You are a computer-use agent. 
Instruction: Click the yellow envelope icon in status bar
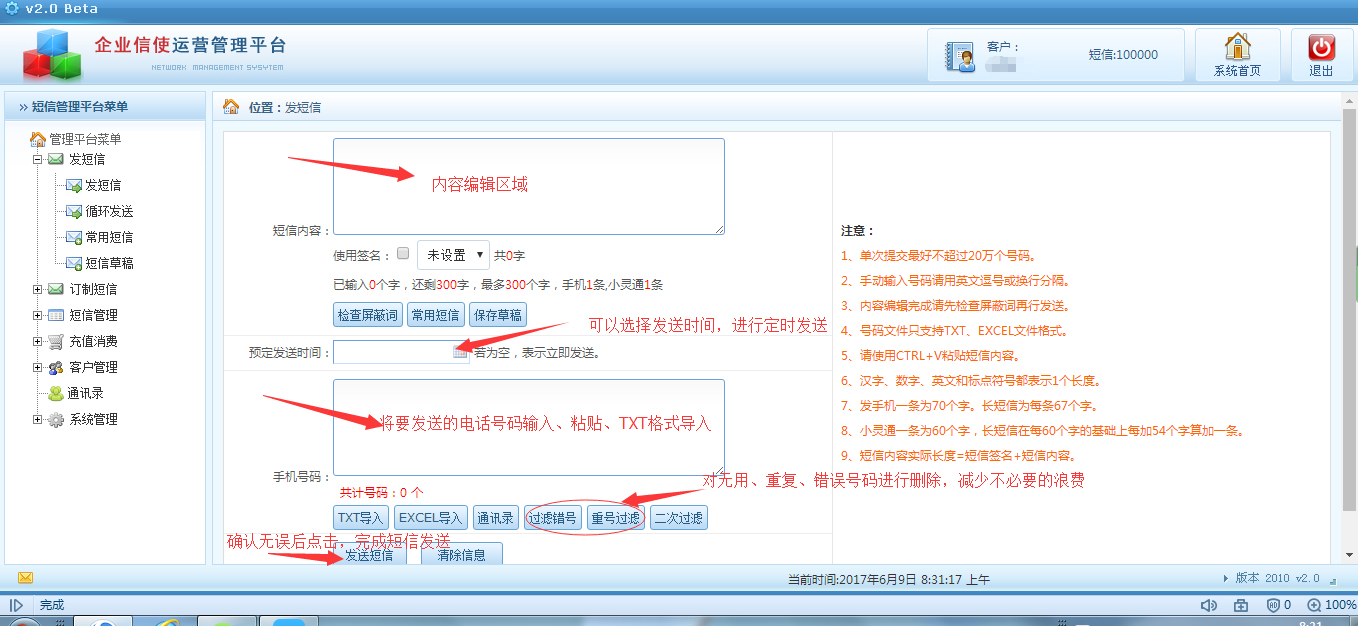pyautogui.click(x=25, y=577)
